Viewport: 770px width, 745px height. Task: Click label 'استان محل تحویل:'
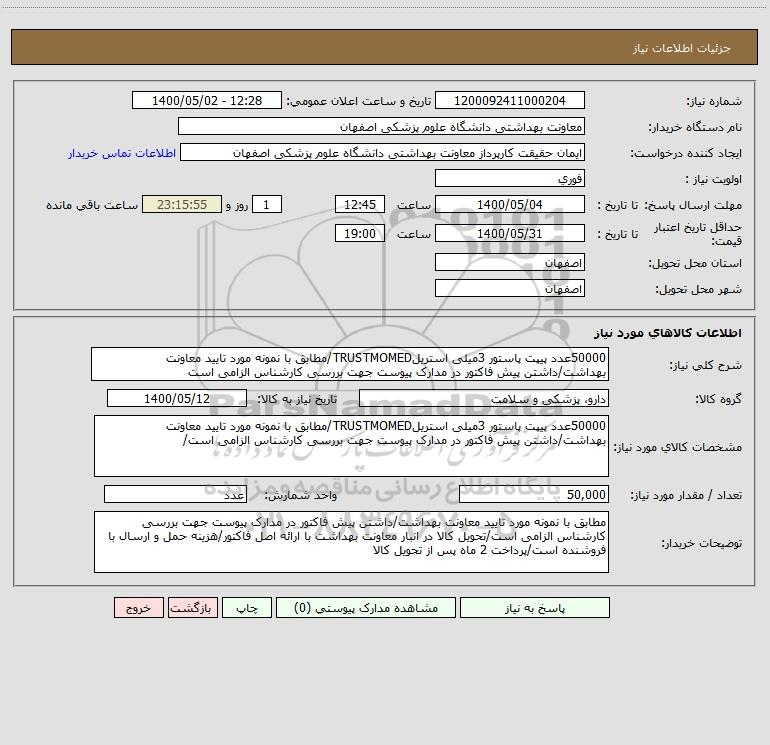click(x=695, y=264)
